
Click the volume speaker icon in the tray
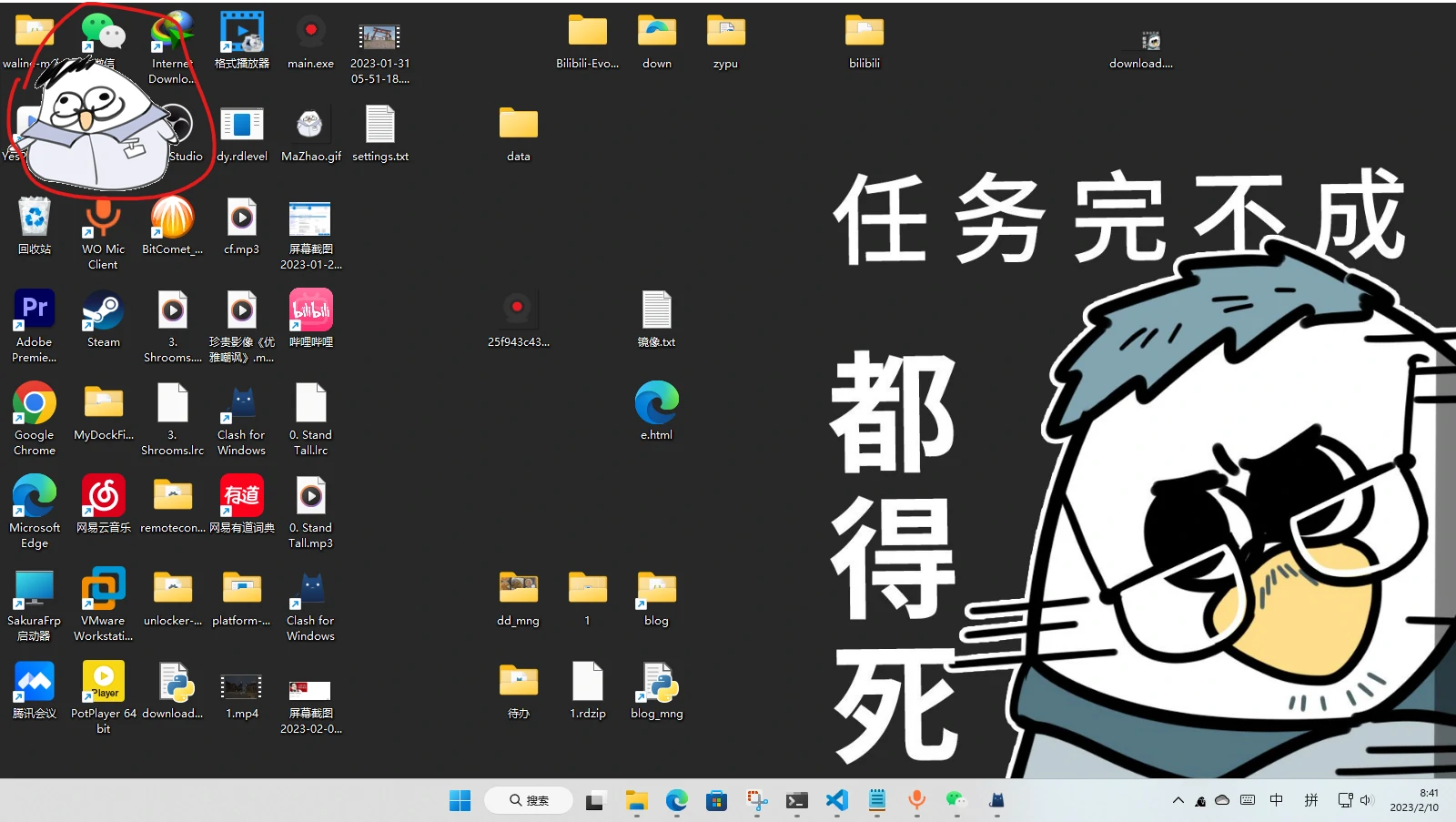pos(1366,800)
